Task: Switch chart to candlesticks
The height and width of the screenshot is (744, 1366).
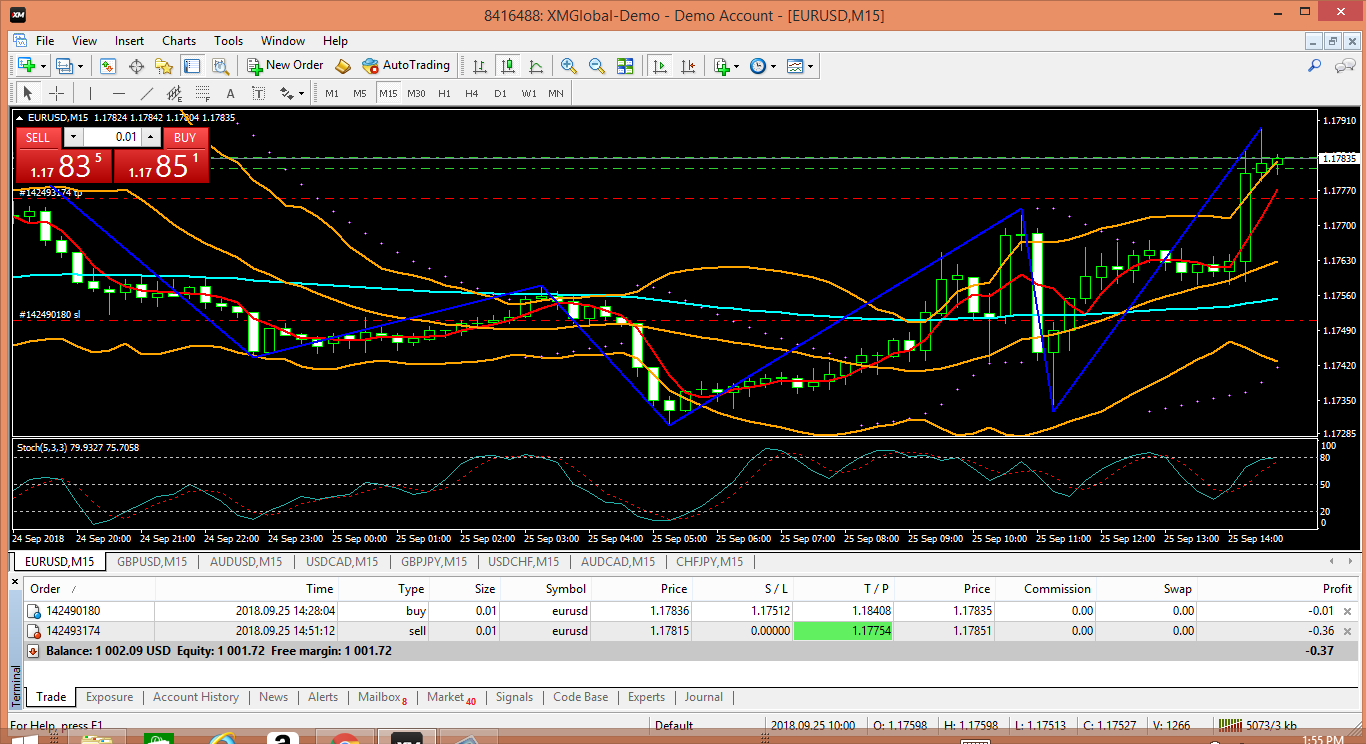Action: click(x=508, y=66)
